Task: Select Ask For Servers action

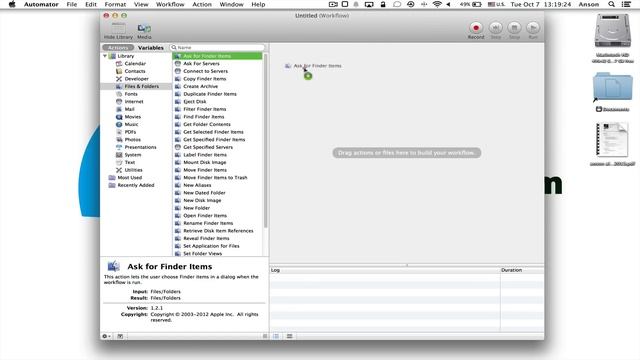Action: [x=201, y=64]
